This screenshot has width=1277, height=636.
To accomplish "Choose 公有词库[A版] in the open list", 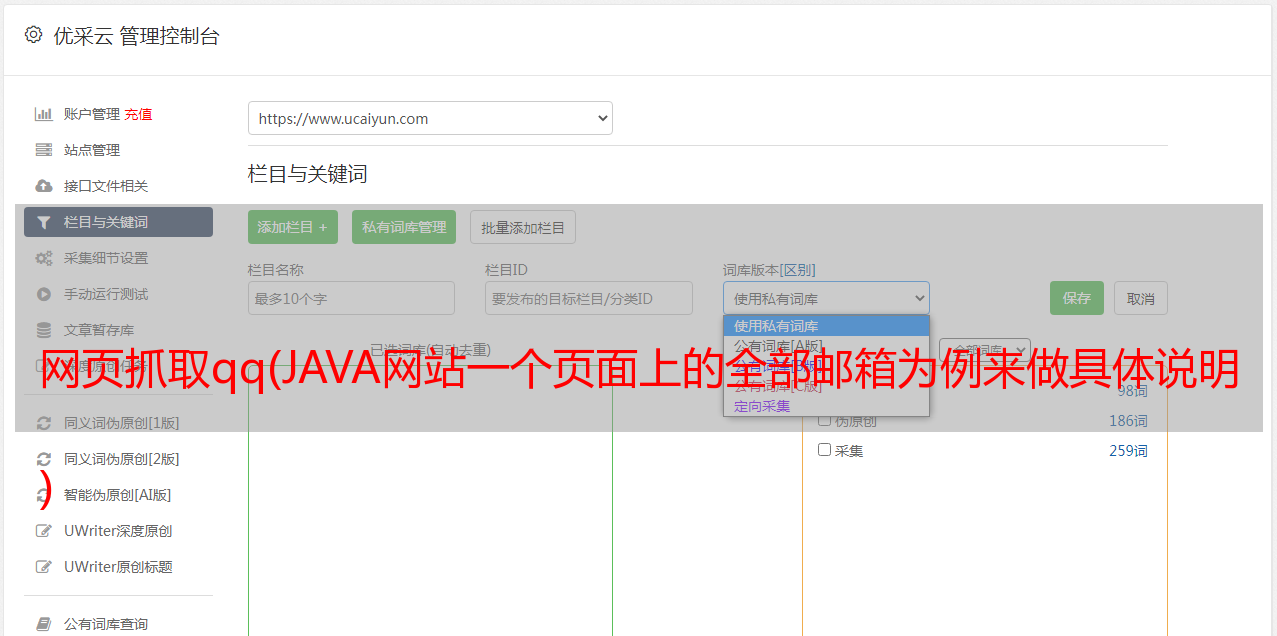I will point(826,346).
